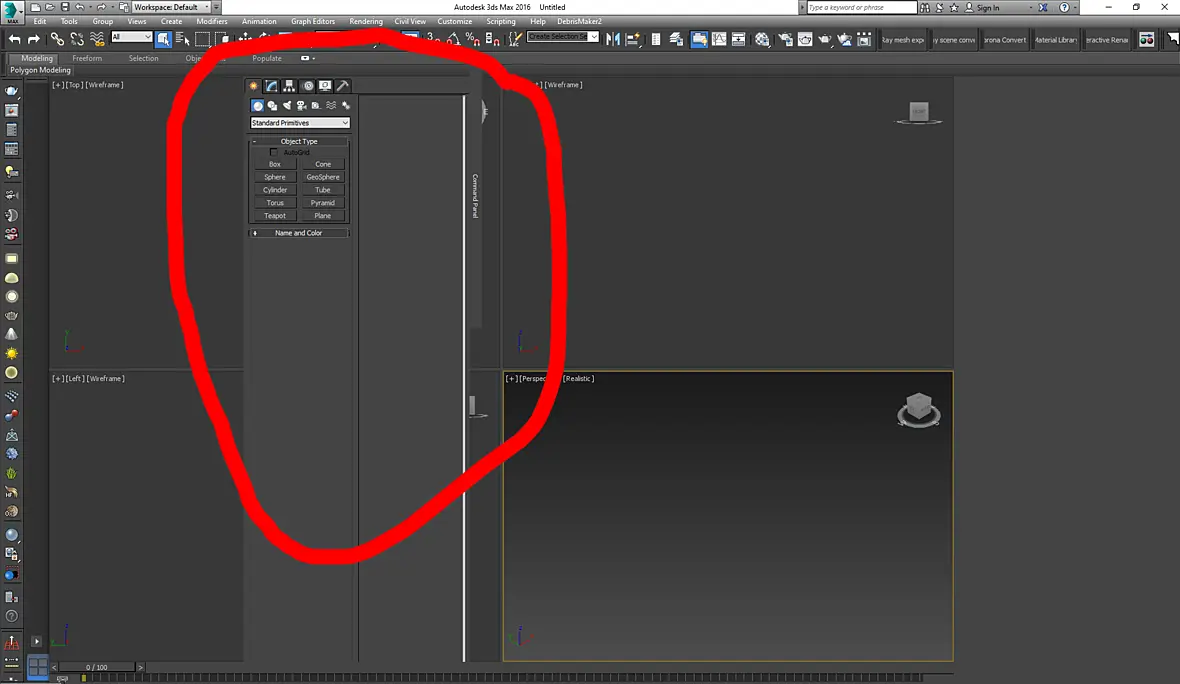The height and width of the screenshot is (684, 1180).
Task: Open the Civil View menu
Action: (x=410, y=21)
